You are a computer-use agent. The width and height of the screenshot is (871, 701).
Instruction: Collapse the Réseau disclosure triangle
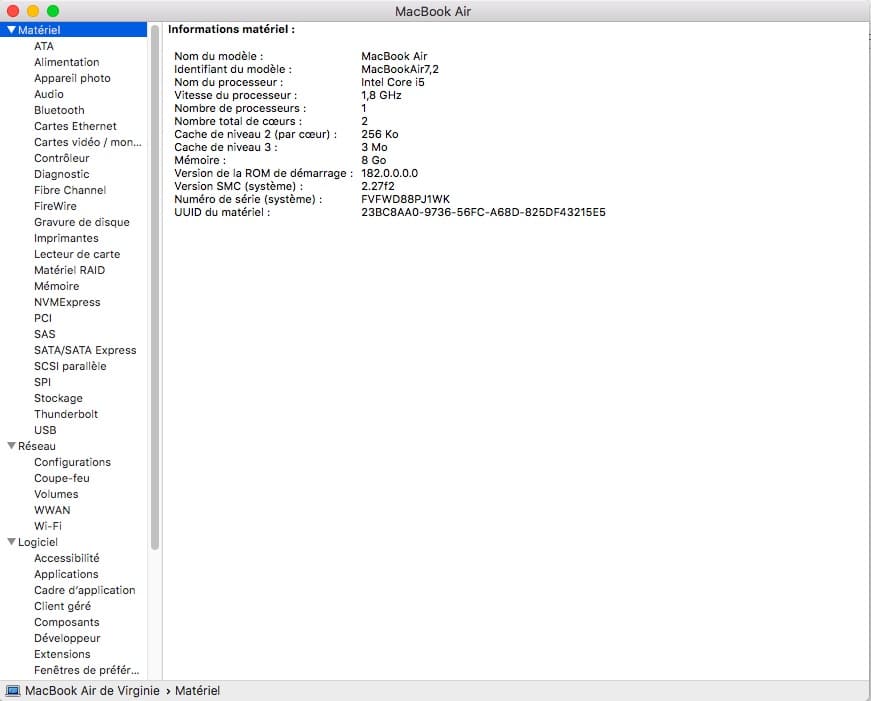click(11, 445)
